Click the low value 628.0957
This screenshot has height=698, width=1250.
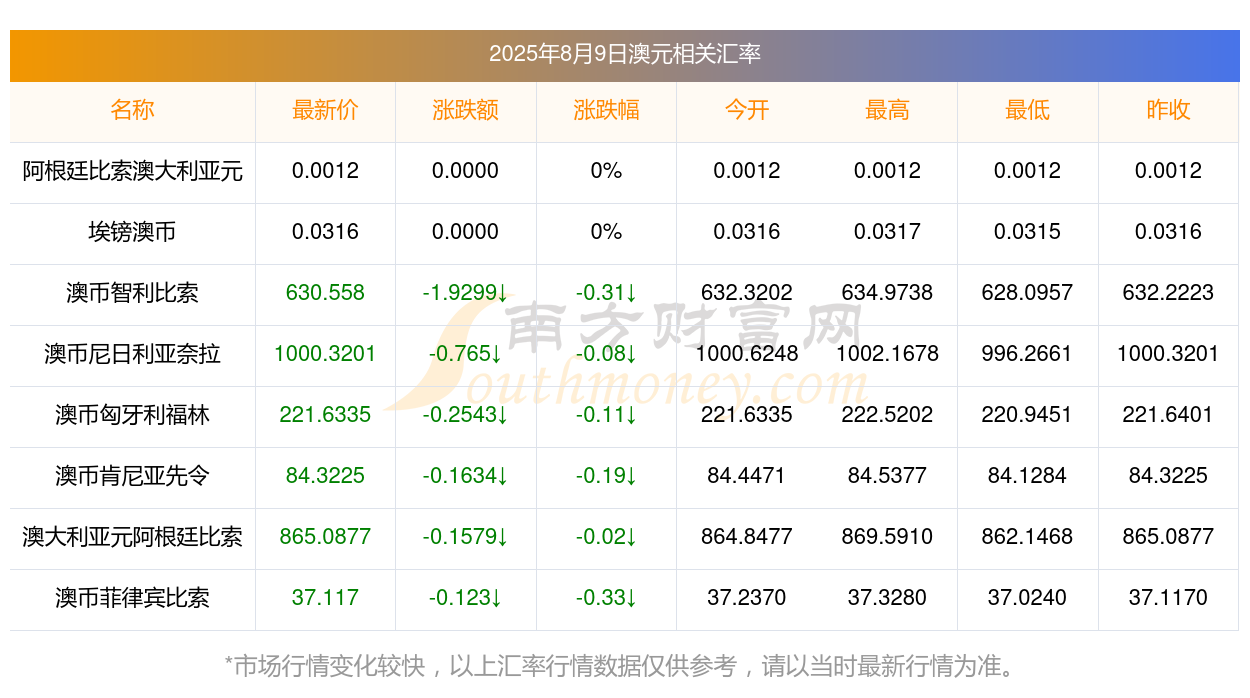point(1027,293)
